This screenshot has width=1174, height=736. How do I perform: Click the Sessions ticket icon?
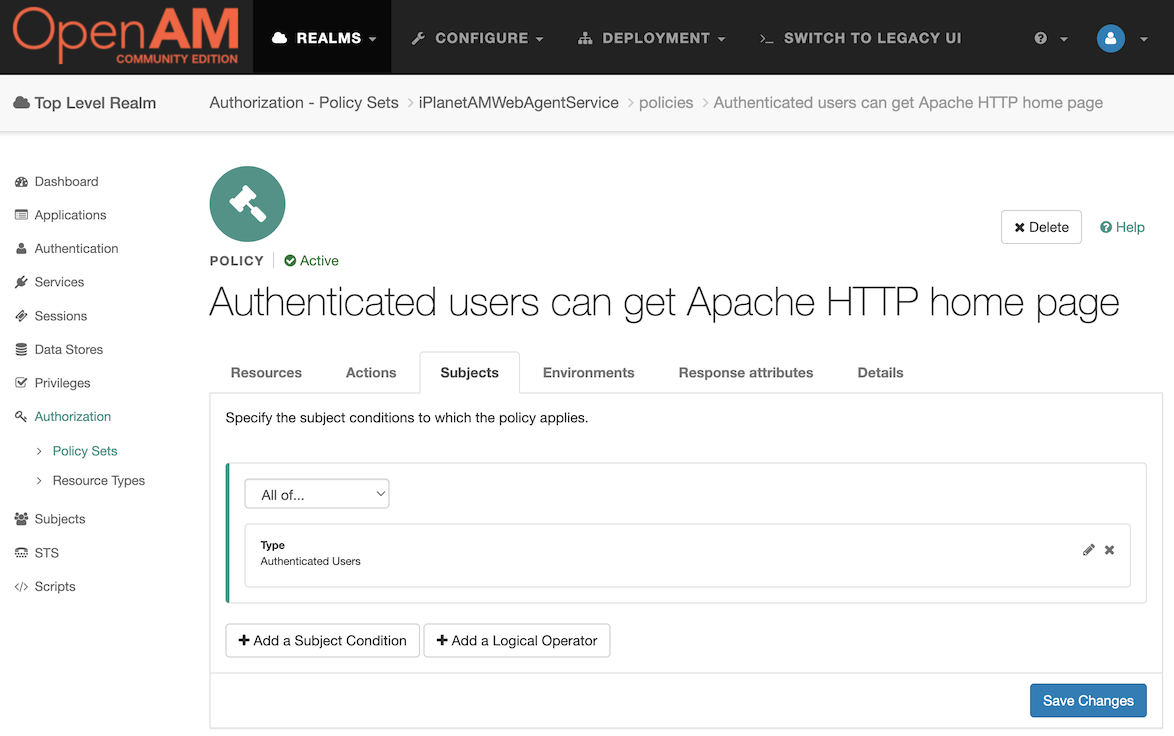[x=21, y=316]
